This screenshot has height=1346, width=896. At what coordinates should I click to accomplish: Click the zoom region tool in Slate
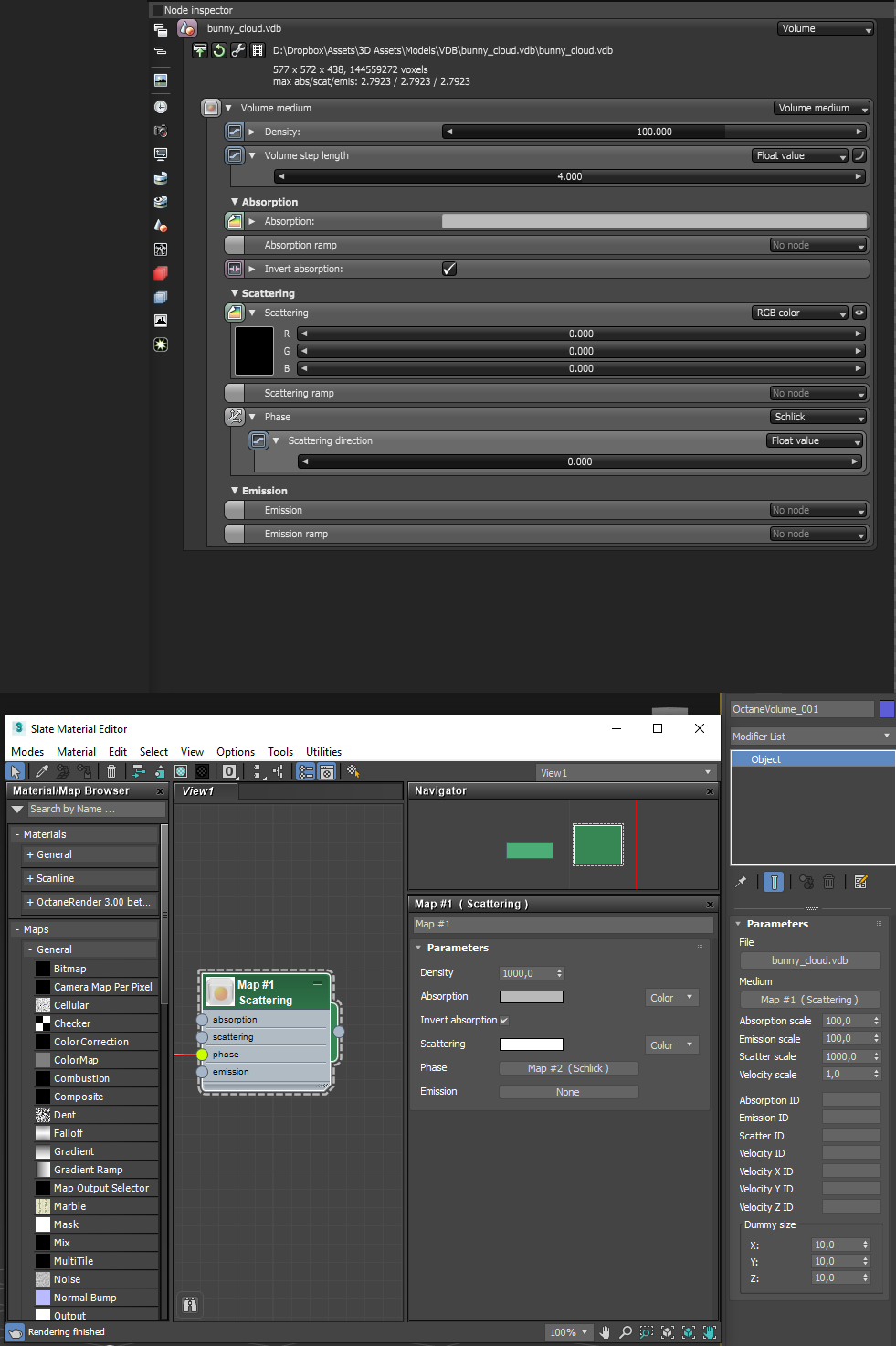[x=647, y=1332]
